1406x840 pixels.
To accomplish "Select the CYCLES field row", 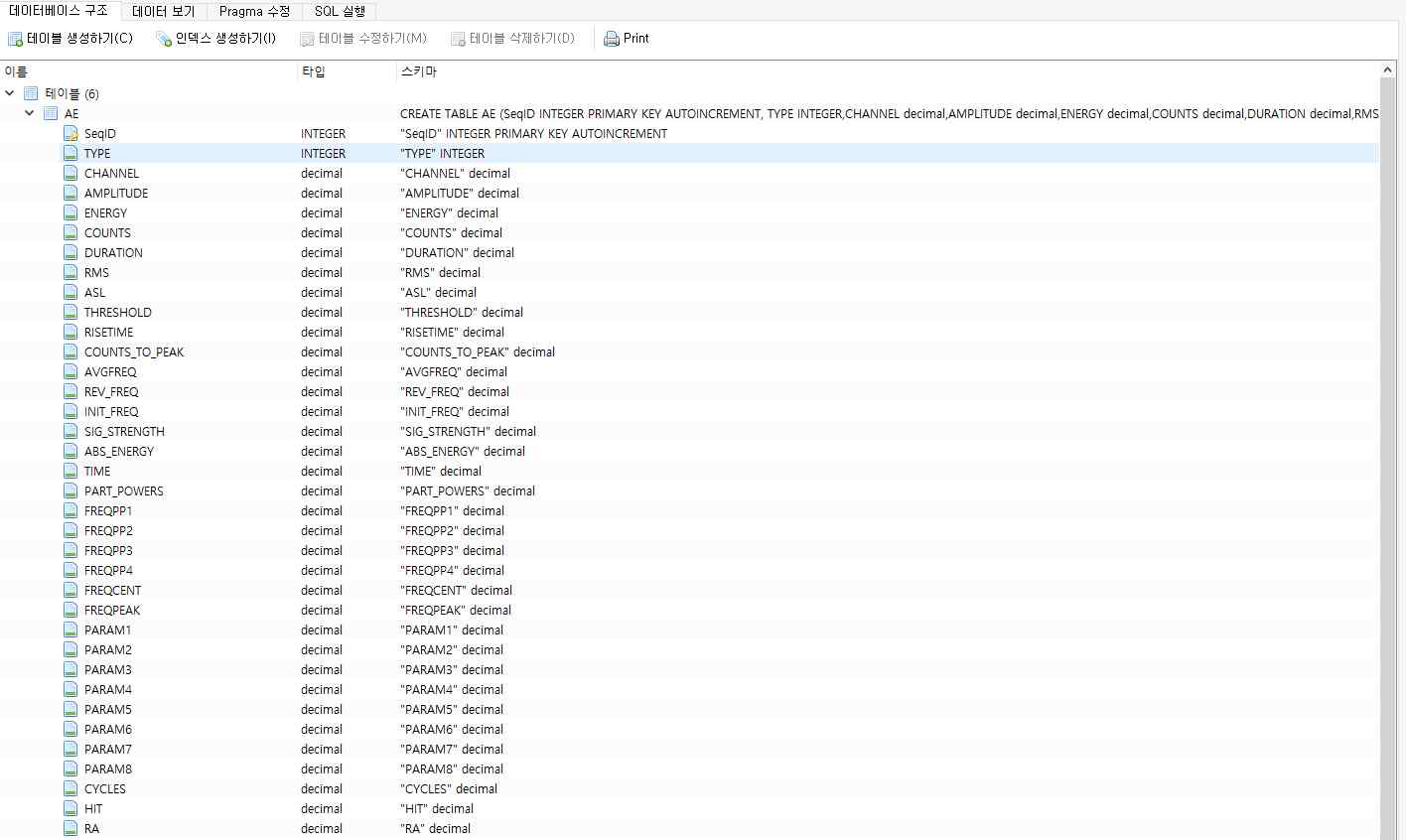I will [689, 788].
